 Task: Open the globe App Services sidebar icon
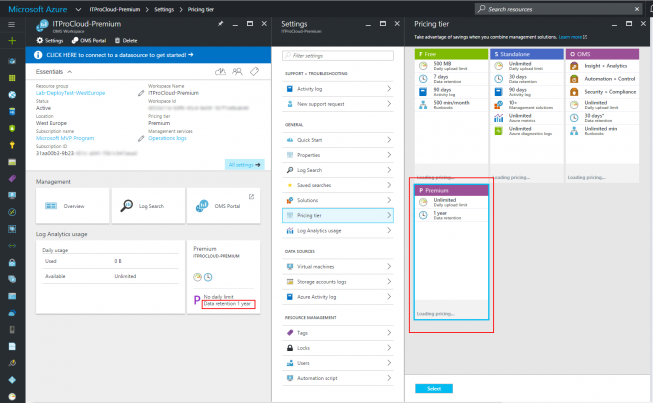click(12, 95)
